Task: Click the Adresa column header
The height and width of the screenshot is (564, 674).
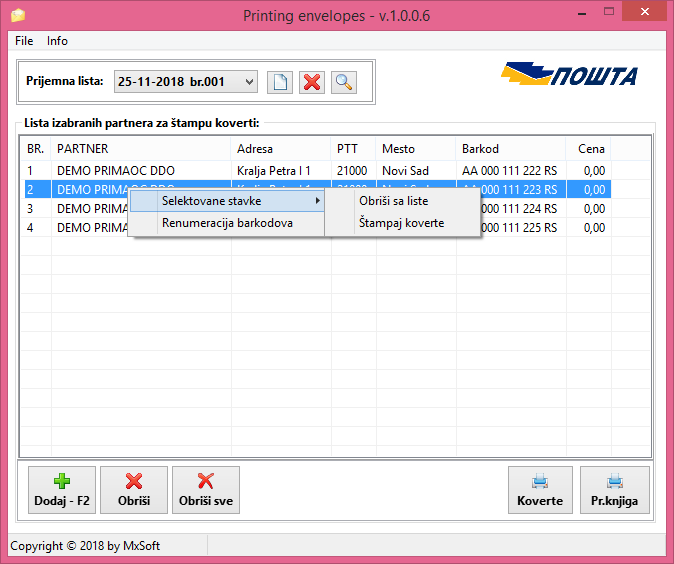Action: coord(281,149)
